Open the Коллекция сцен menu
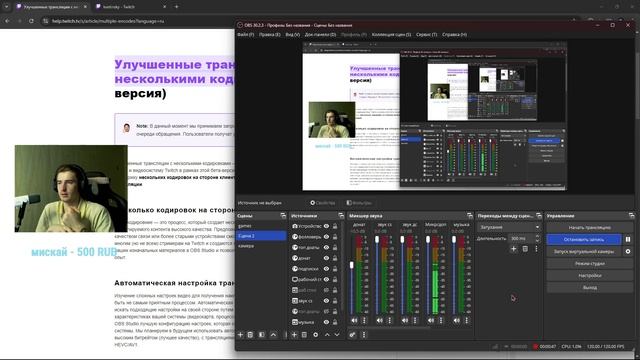The height and width of the screenshot is (360, 640). pos(391,35)
